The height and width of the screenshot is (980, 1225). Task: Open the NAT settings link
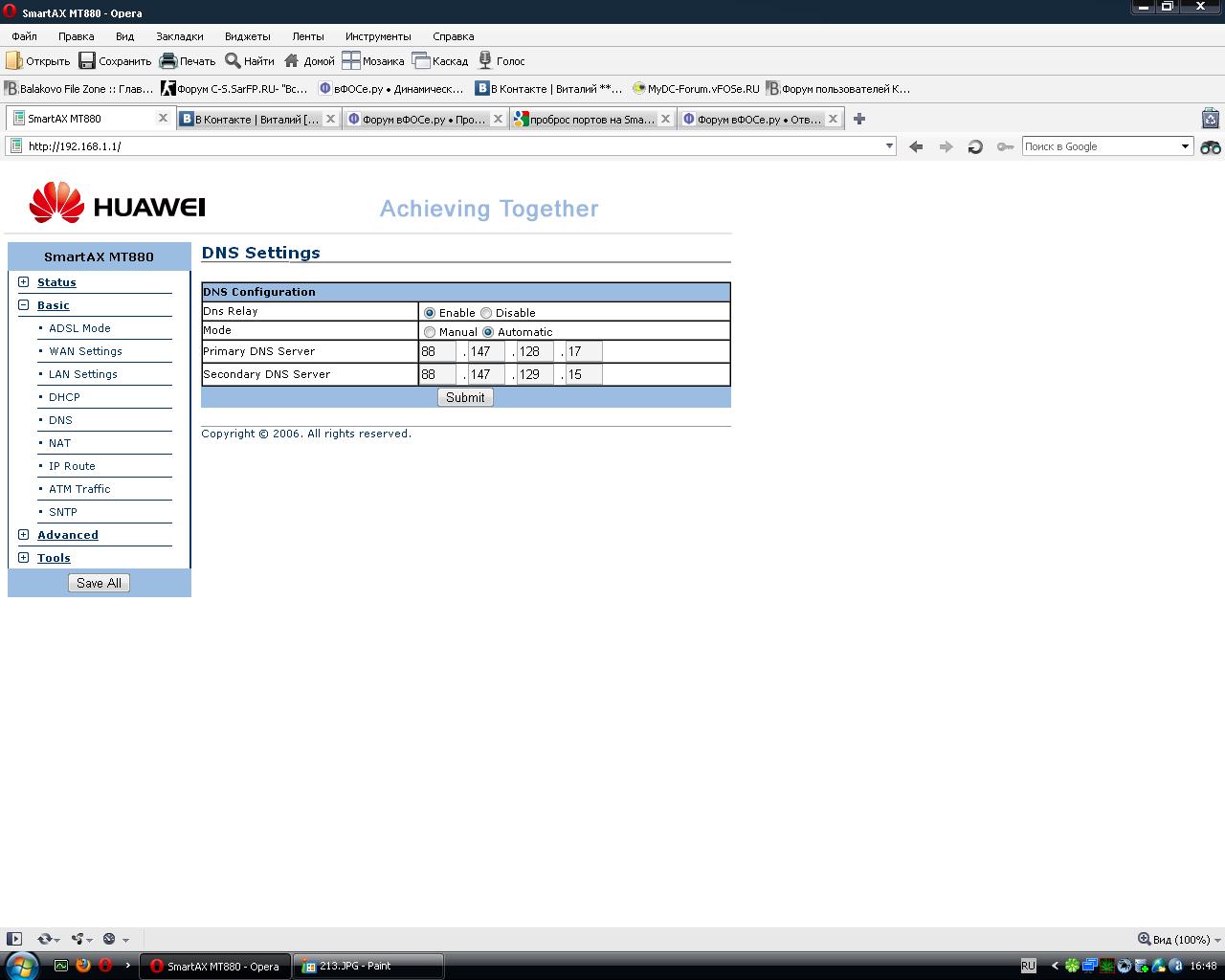click(x=59, y=443)
